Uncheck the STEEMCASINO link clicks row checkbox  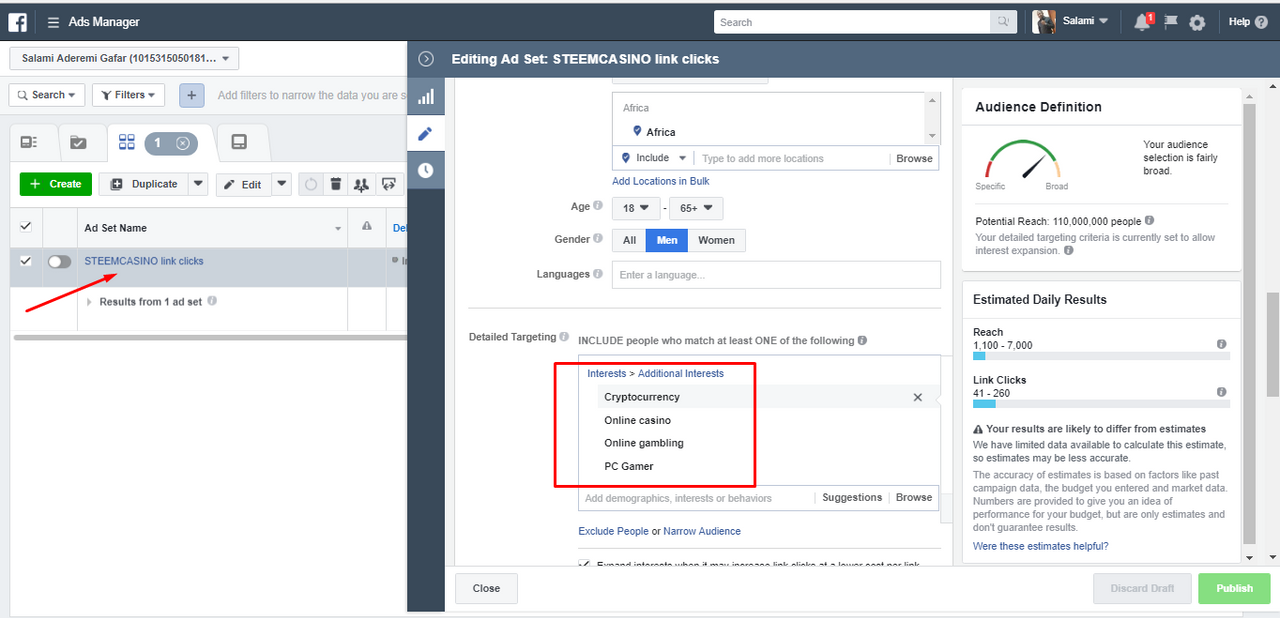[x=26, y=261]
